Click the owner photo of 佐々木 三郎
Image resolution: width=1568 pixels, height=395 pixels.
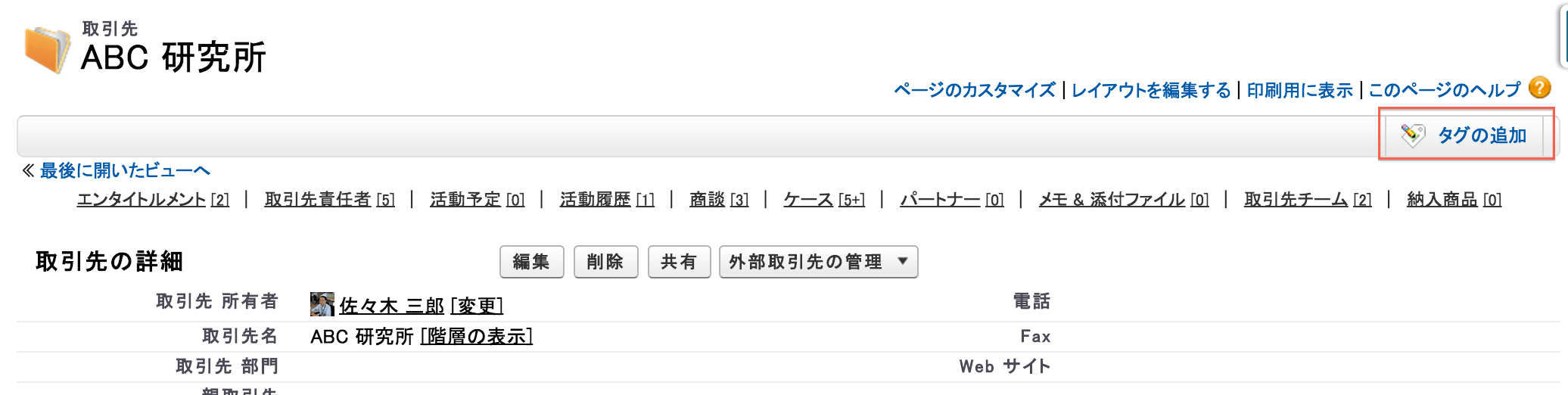322,304
